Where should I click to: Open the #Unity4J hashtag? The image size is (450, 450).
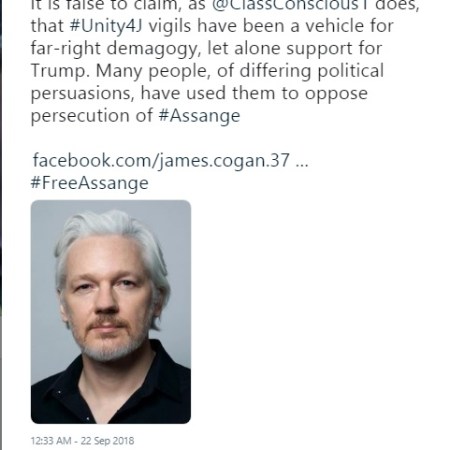[106, 26]
